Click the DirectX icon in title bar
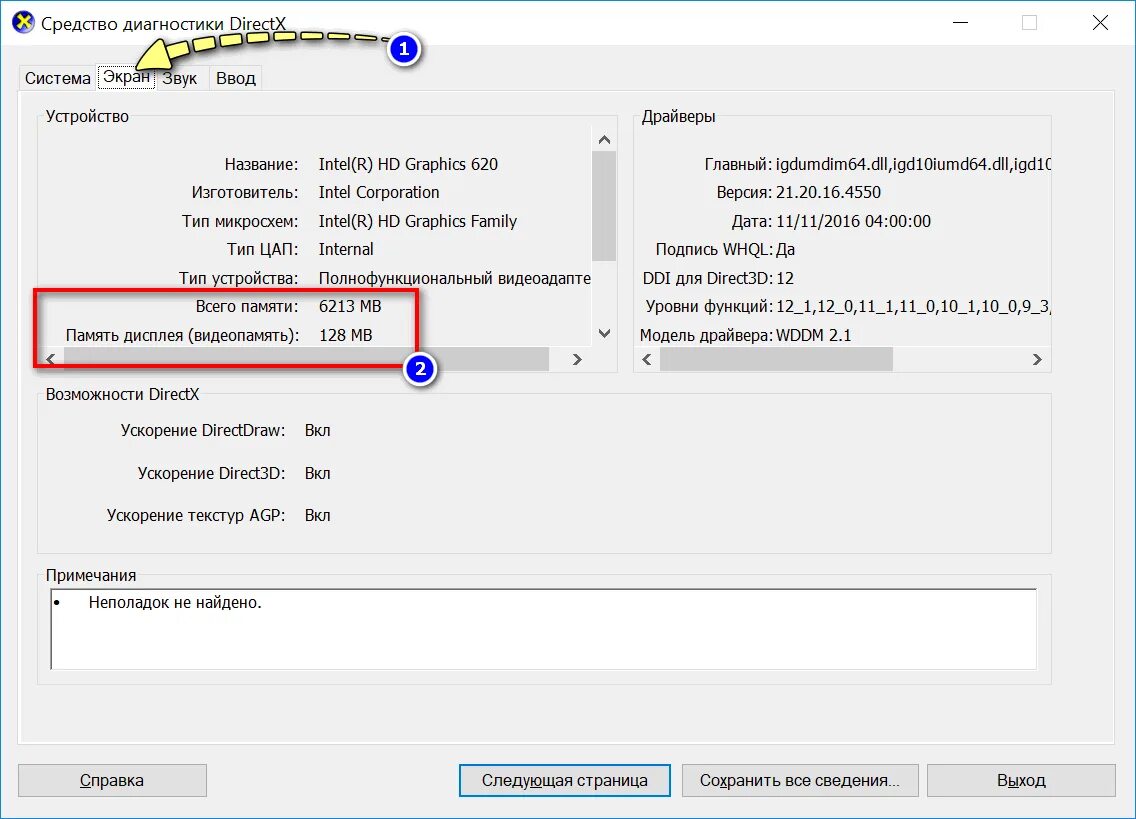This screenshot has width=1136, height=819. [23, 22]
